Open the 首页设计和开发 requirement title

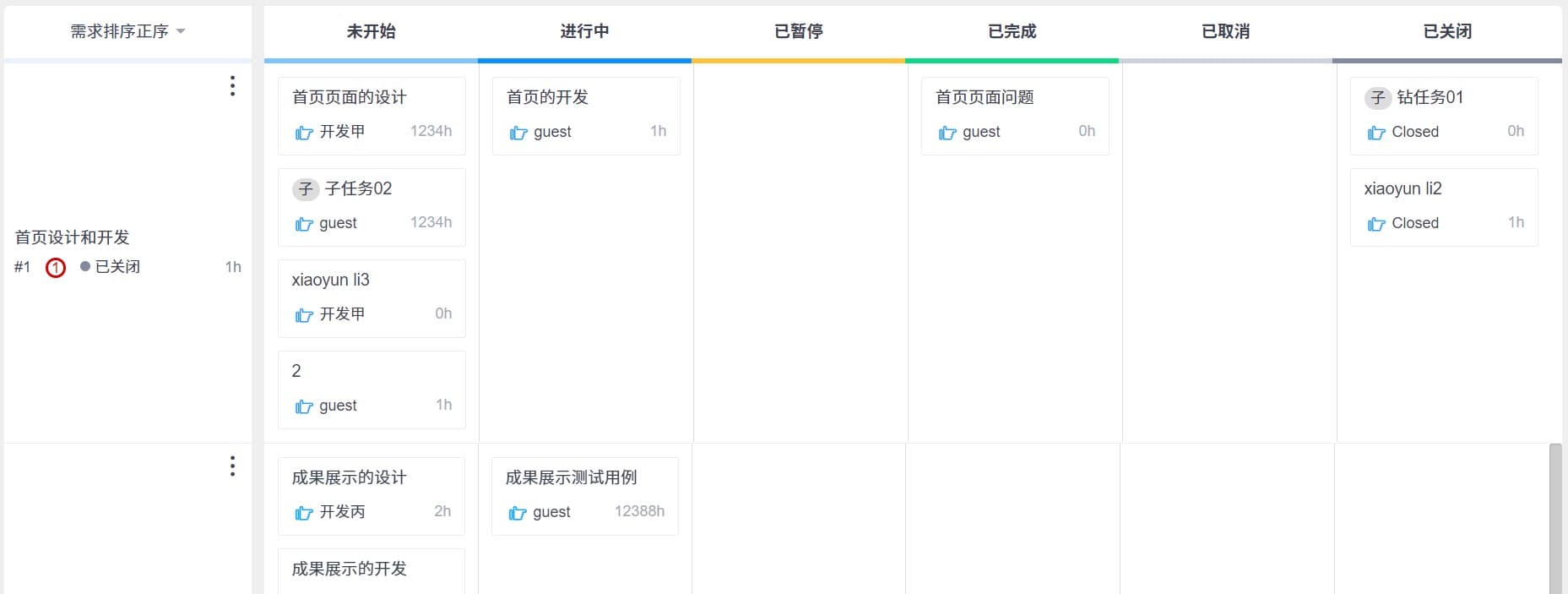73,237
